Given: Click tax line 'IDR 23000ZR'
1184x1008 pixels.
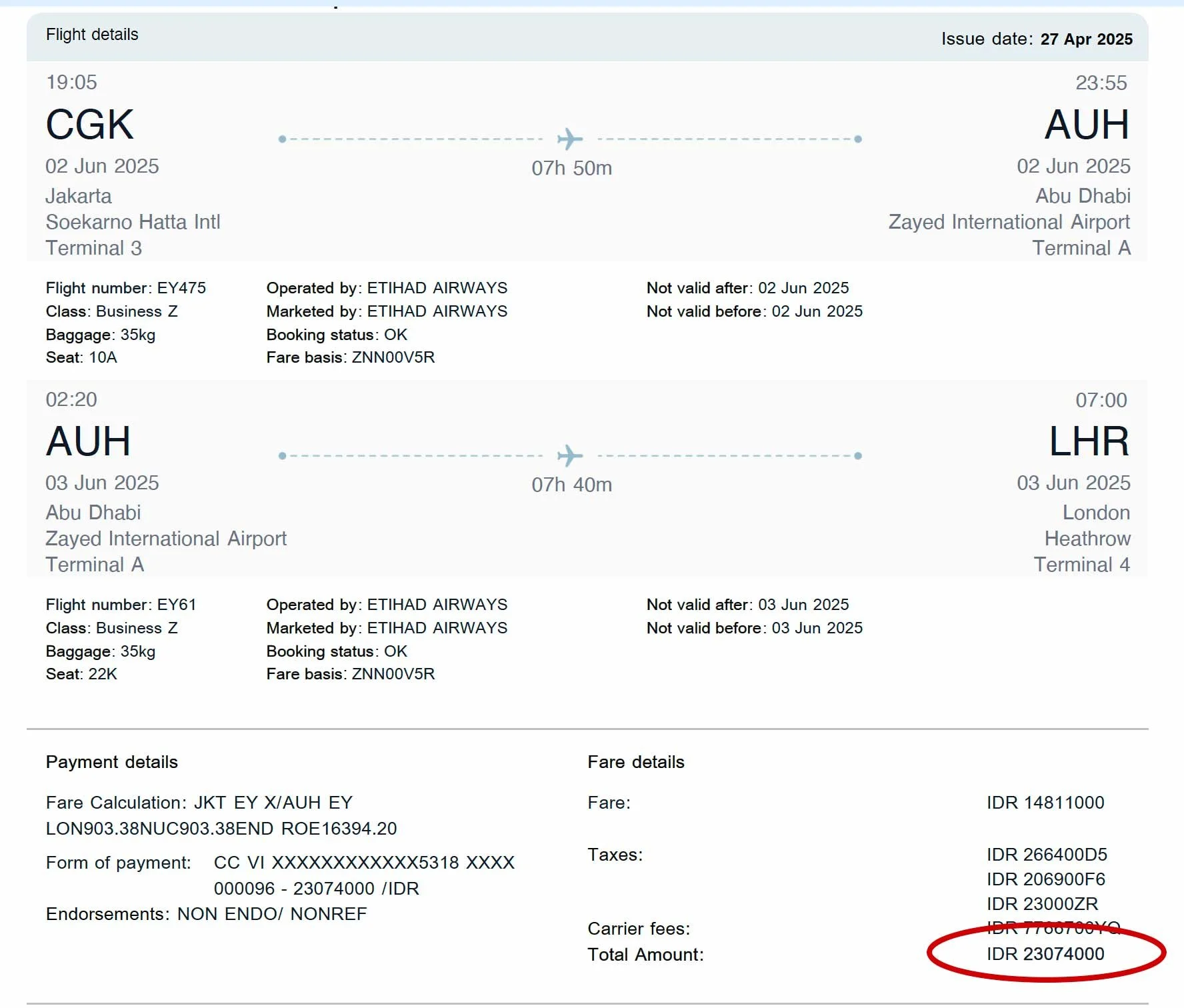Looking at the screenshot, I should [x=1042, y=904].
